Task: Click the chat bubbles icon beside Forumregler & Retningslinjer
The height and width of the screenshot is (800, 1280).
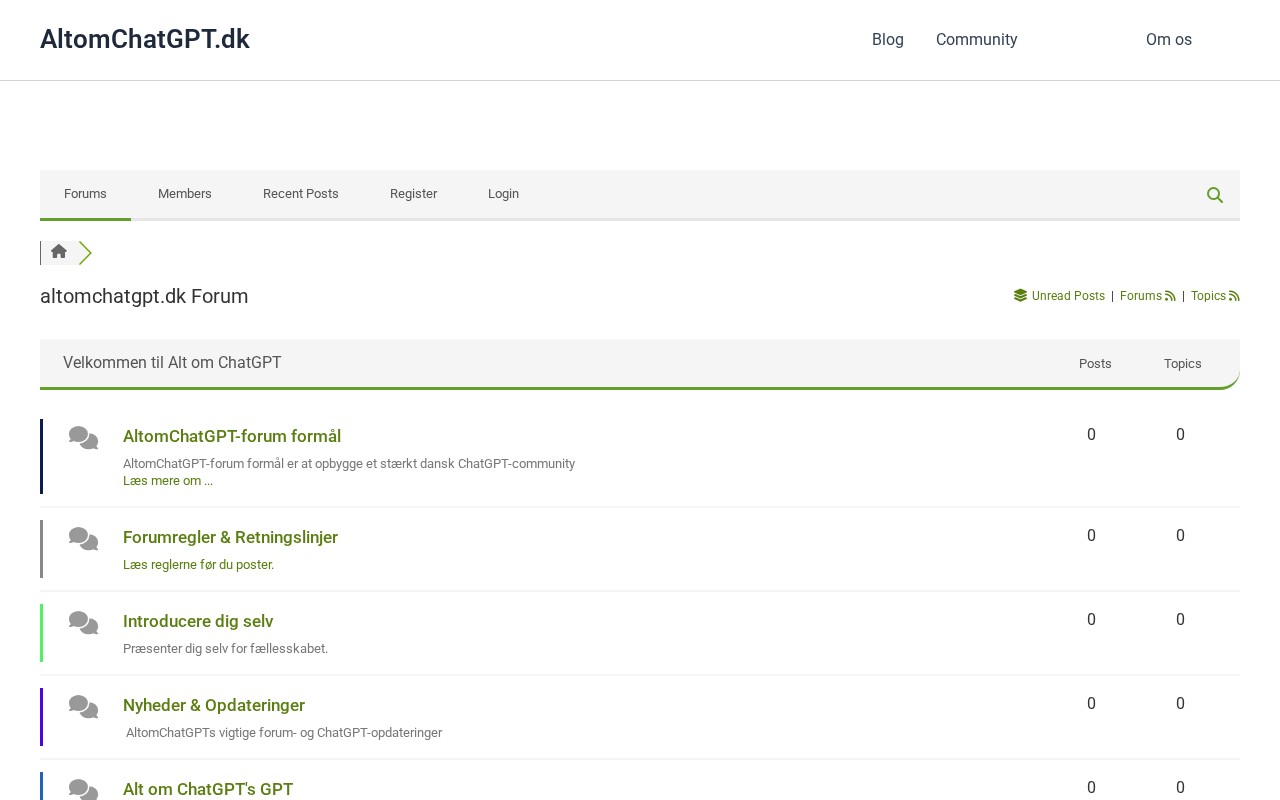Action: coord(84,539)
